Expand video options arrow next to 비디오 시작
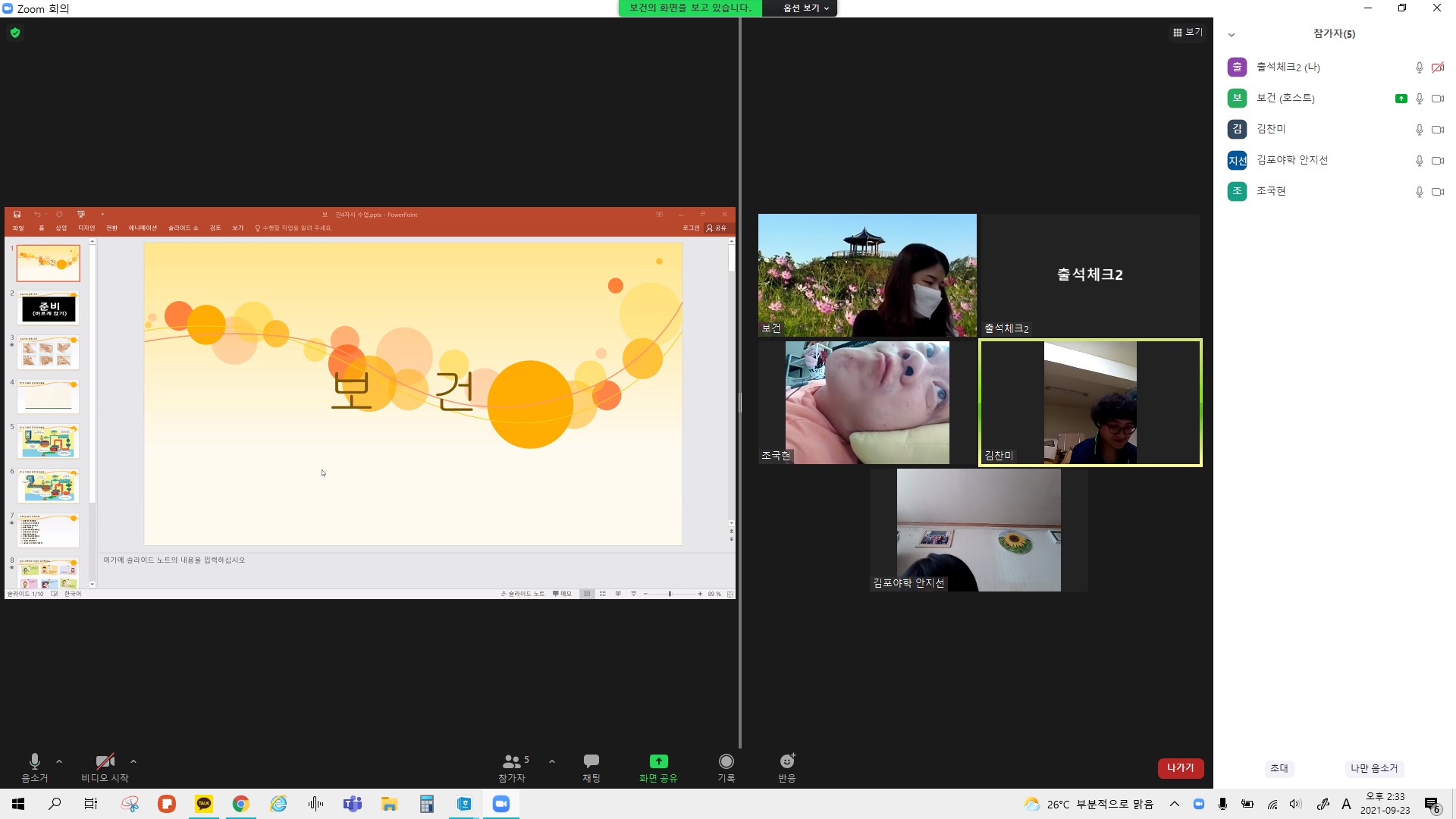The width and height of the screenshot is (1456, 819). pos(133,761)
